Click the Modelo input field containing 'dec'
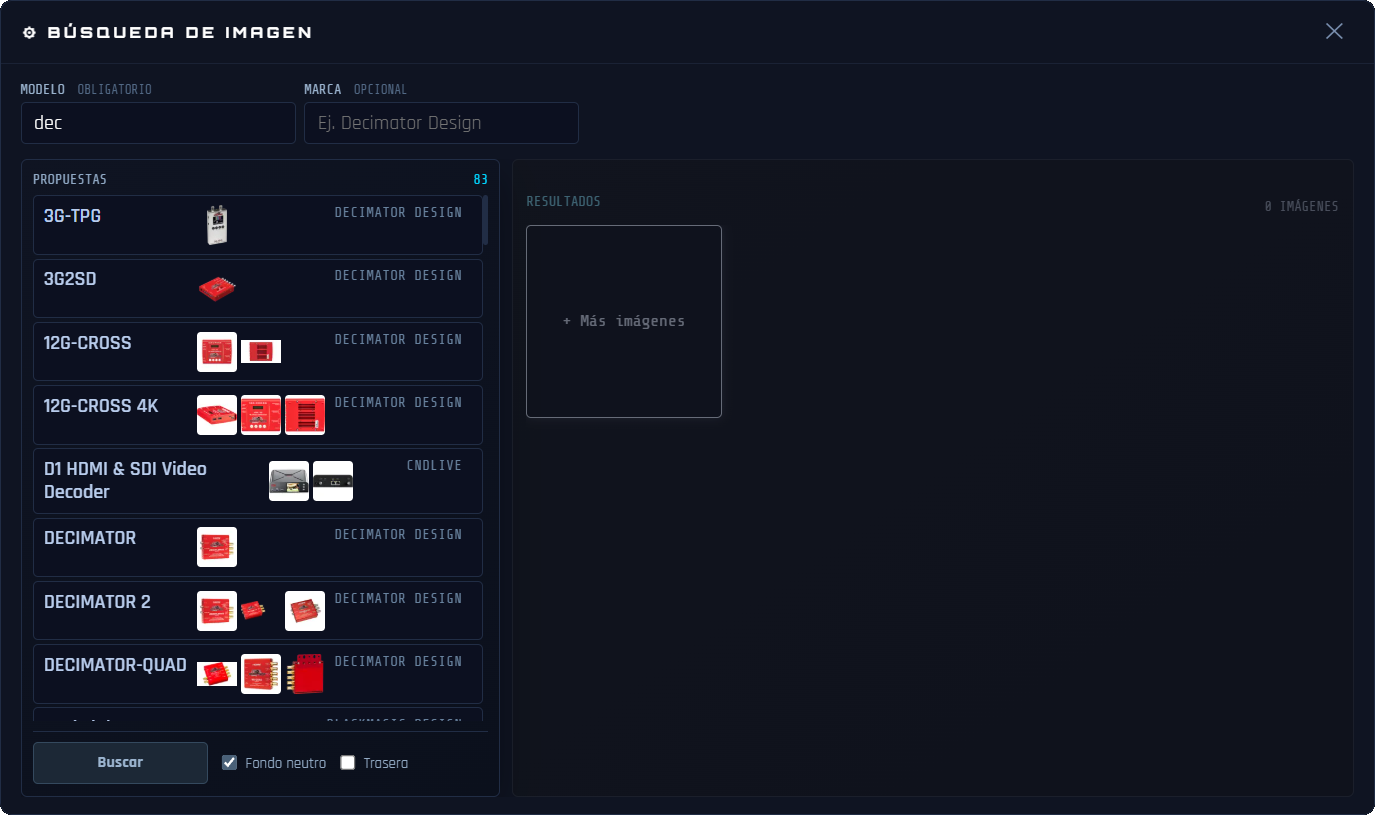Screen dimensions: 1375x815 click(x=158, y=123)
